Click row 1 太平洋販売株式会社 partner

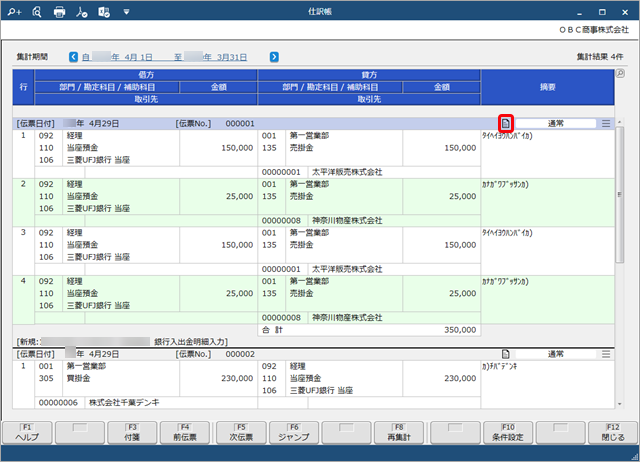(347, 172)
